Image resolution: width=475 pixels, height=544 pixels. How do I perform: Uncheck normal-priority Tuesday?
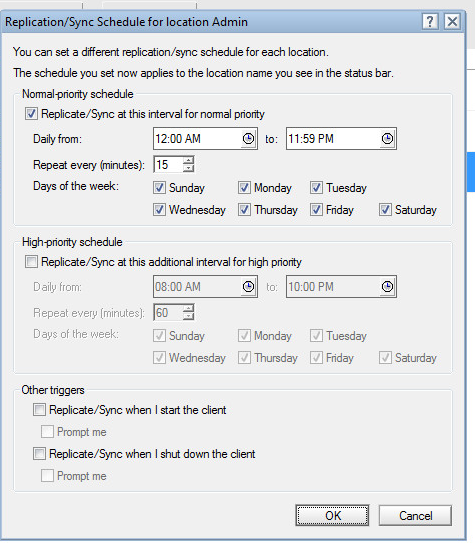316,188
